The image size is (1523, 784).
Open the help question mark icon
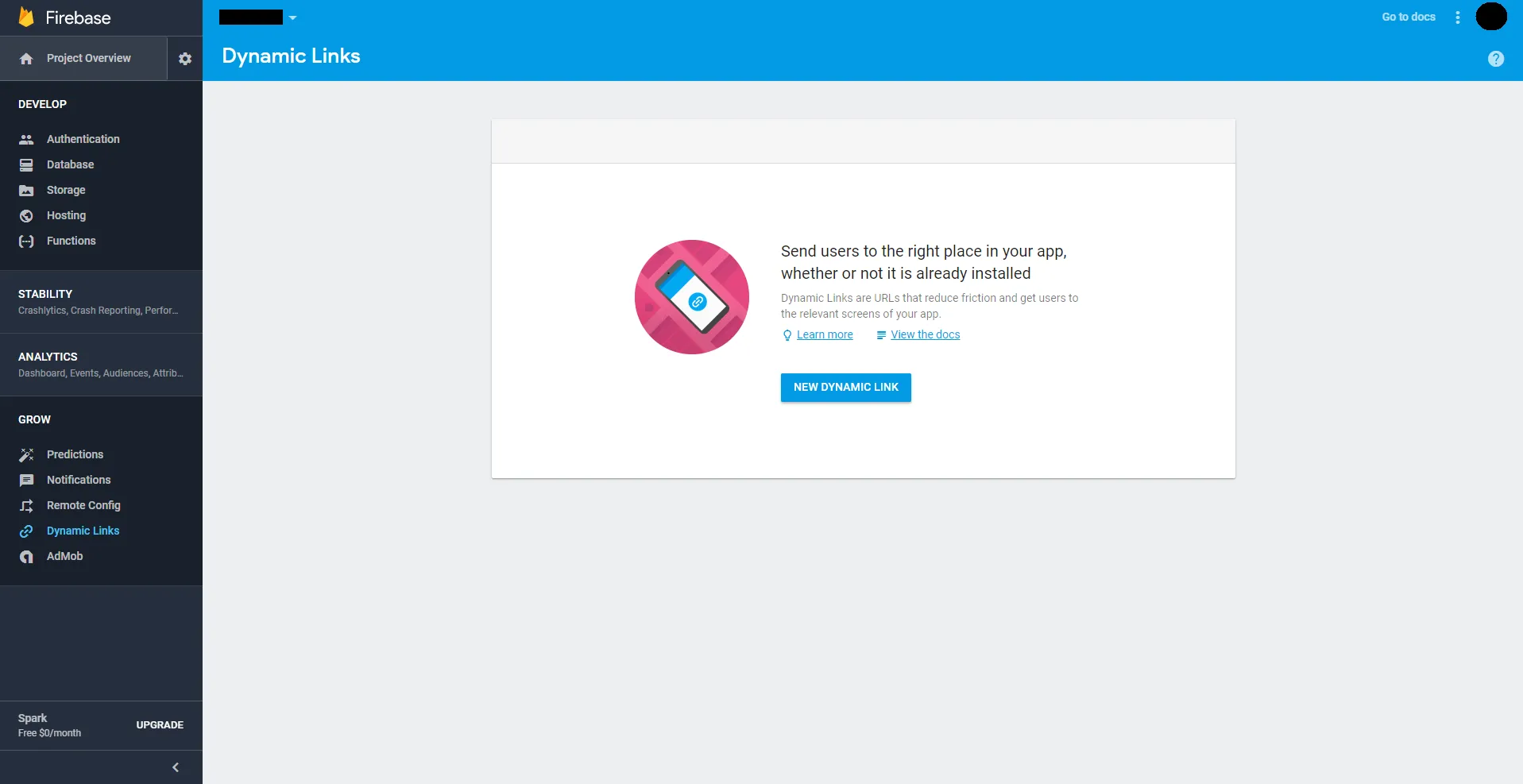1496,59
